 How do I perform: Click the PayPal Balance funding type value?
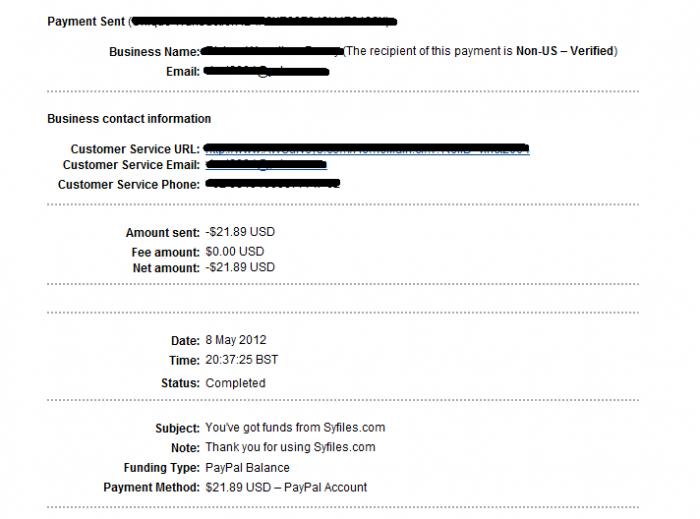247,468
